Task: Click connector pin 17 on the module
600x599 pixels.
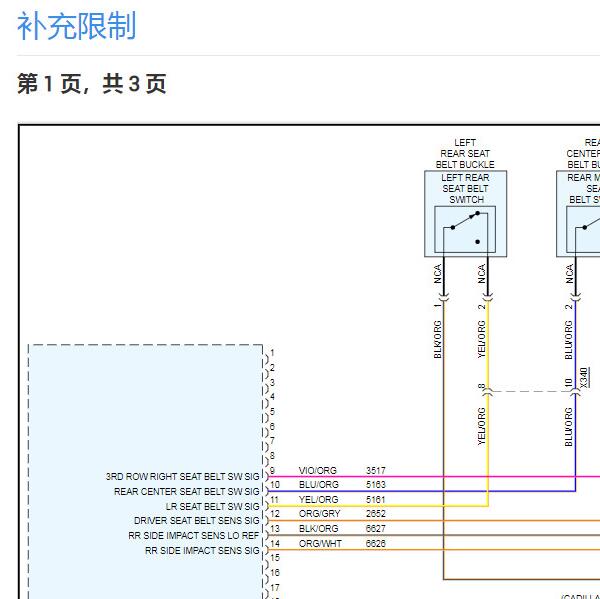Action: coord(275,588)
